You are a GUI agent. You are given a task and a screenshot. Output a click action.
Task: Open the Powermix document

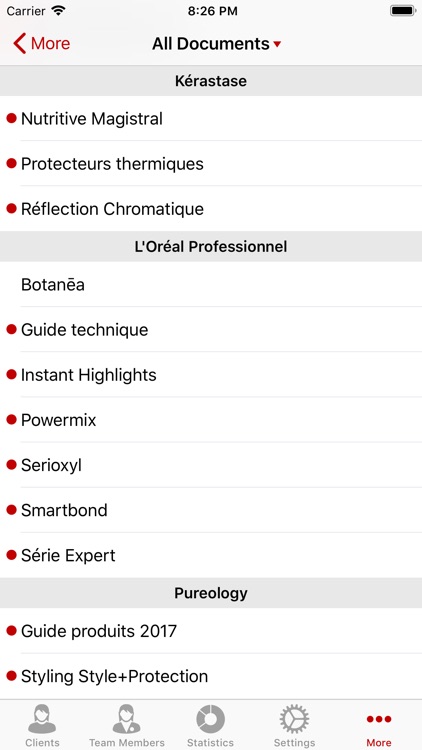[211, 419]
